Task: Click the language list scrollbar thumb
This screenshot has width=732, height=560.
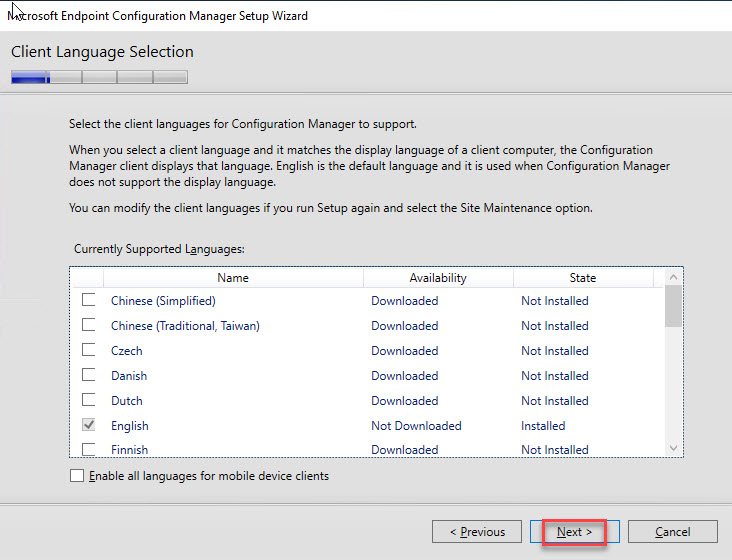Action: pyautogui.click(x=673, y=307)
